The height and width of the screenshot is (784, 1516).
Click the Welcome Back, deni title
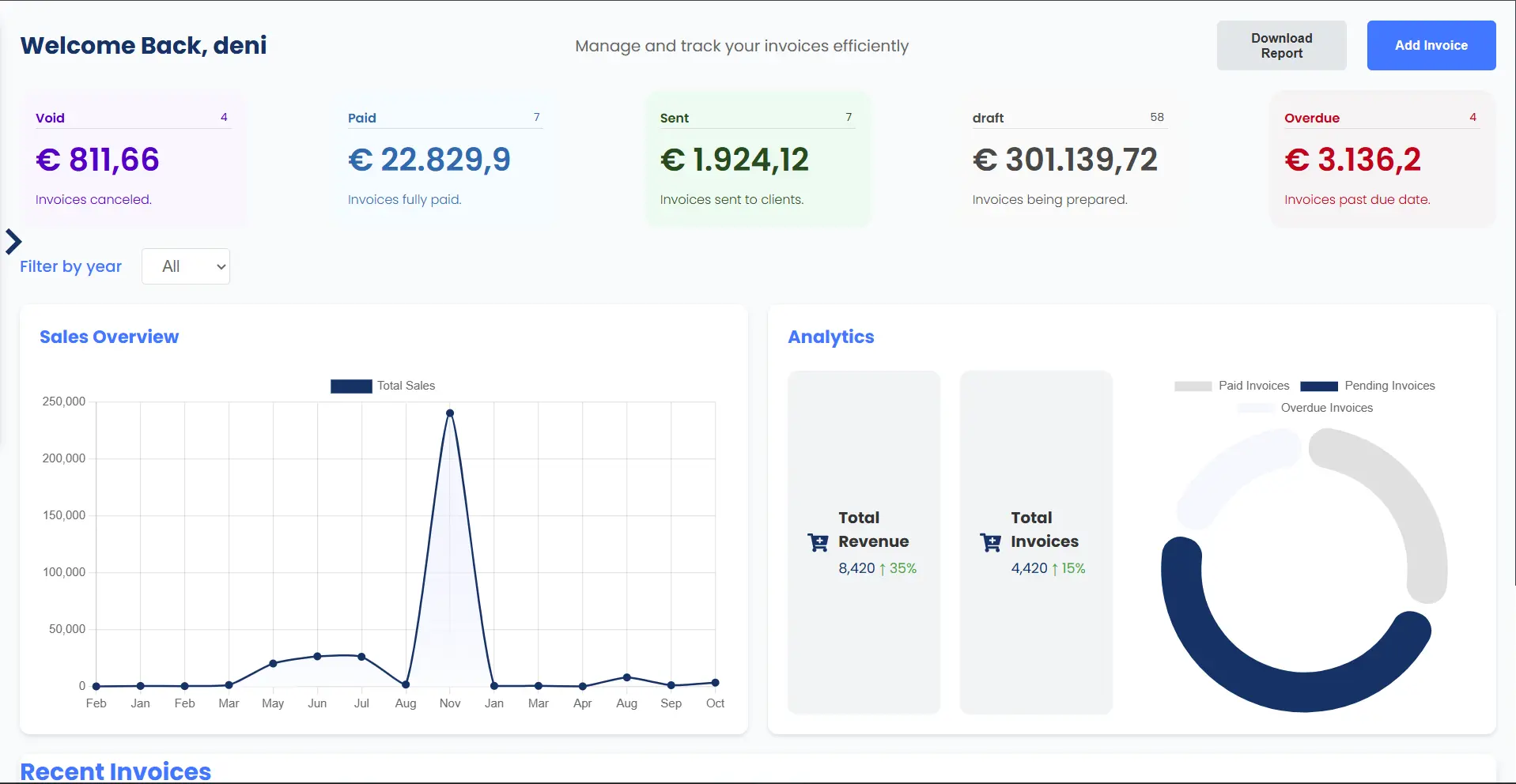pos(144,46)
